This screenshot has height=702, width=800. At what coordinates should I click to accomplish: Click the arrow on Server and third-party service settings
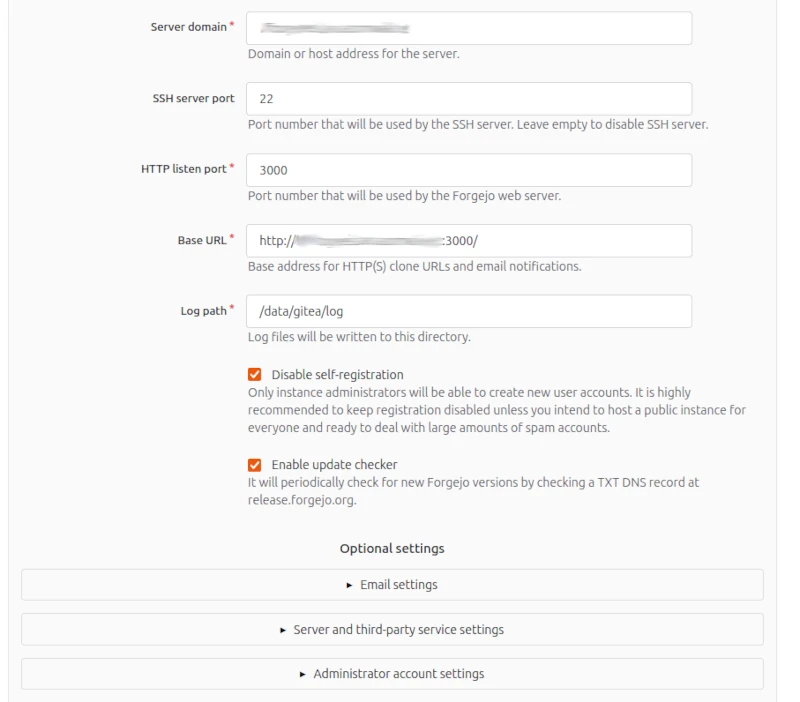(x=282, y=629)
